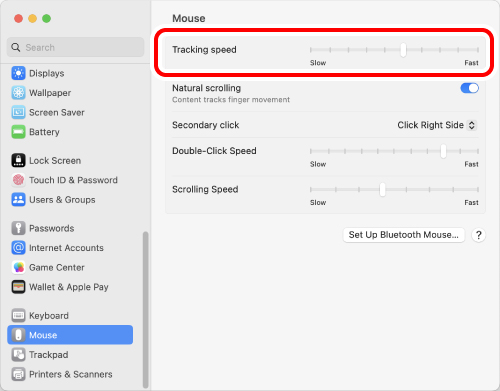This screenshot has width=500, height=391.
Task: Click the Trackpad icon in sidebar
Action: click(x=18, y=355)
